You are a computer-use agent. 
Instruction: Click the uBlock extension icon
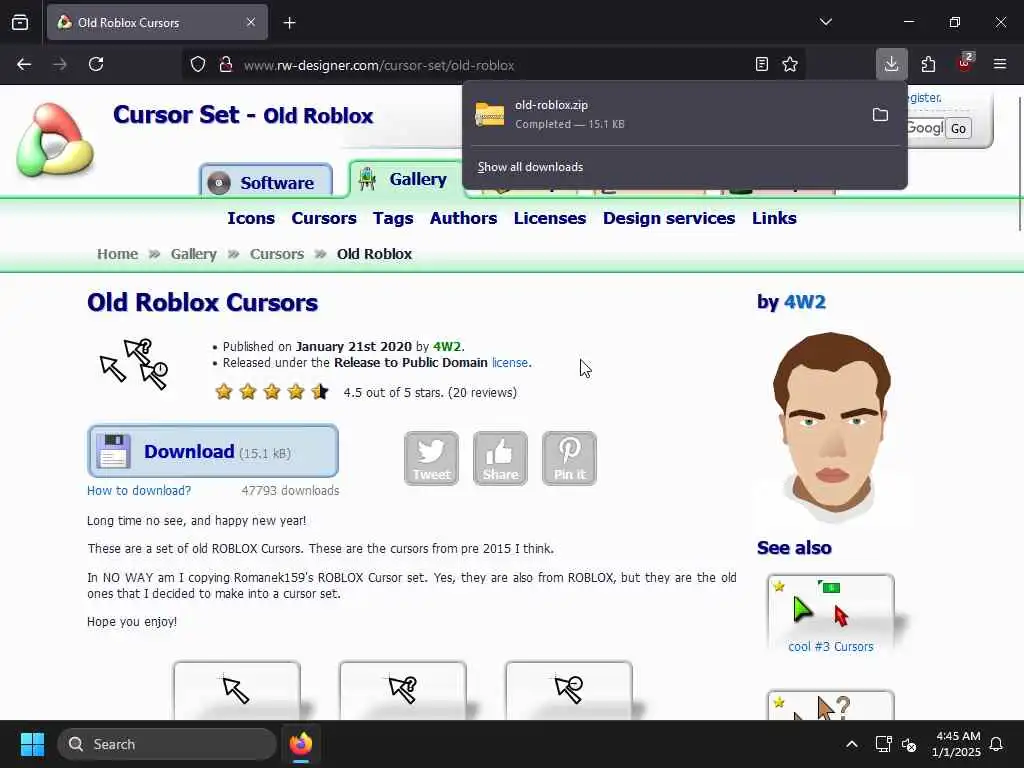point(965,63)
